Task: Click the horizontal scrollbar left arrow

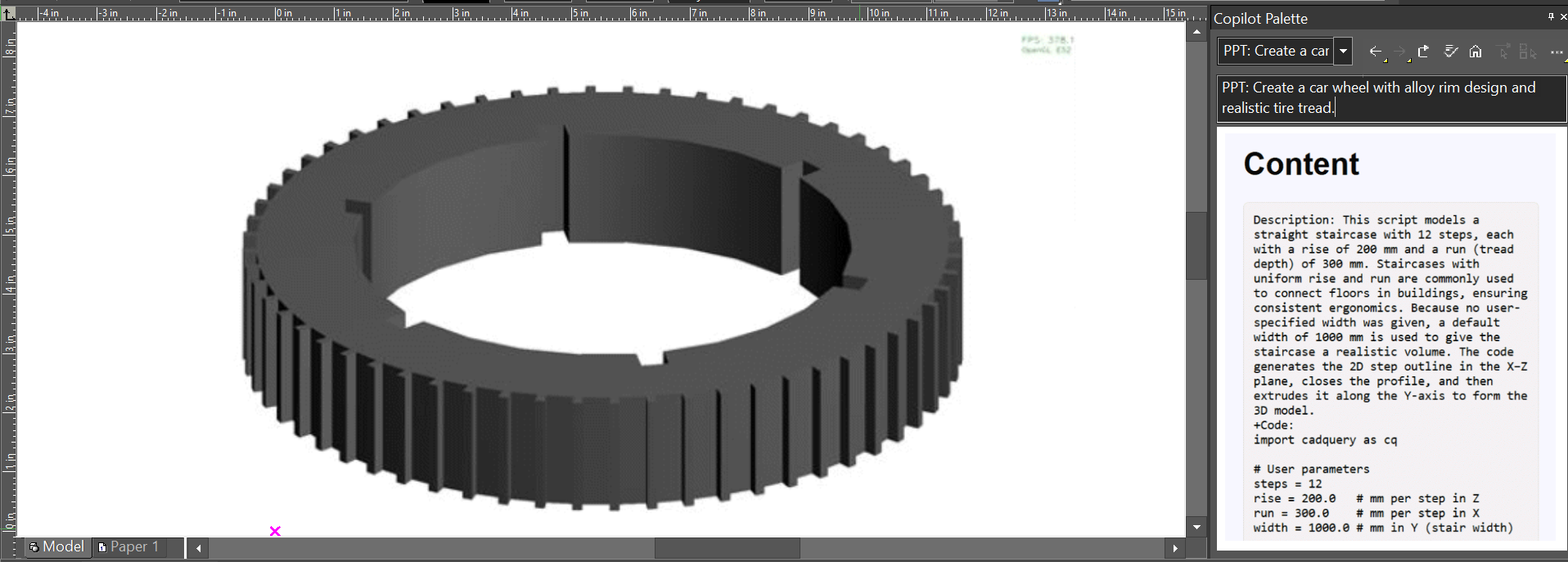Action: pos(199,548)
